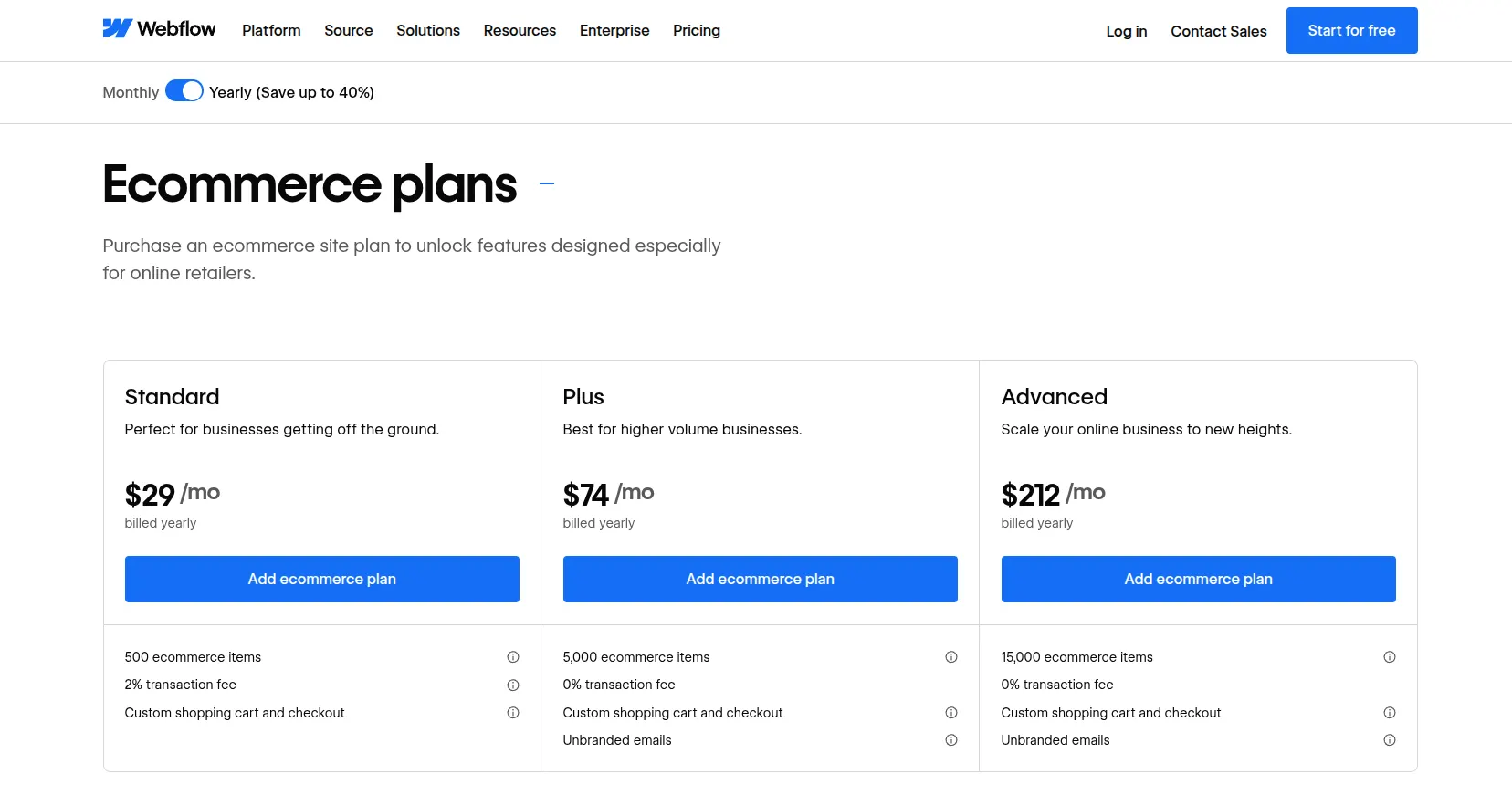Open the Resources menu

520,30
